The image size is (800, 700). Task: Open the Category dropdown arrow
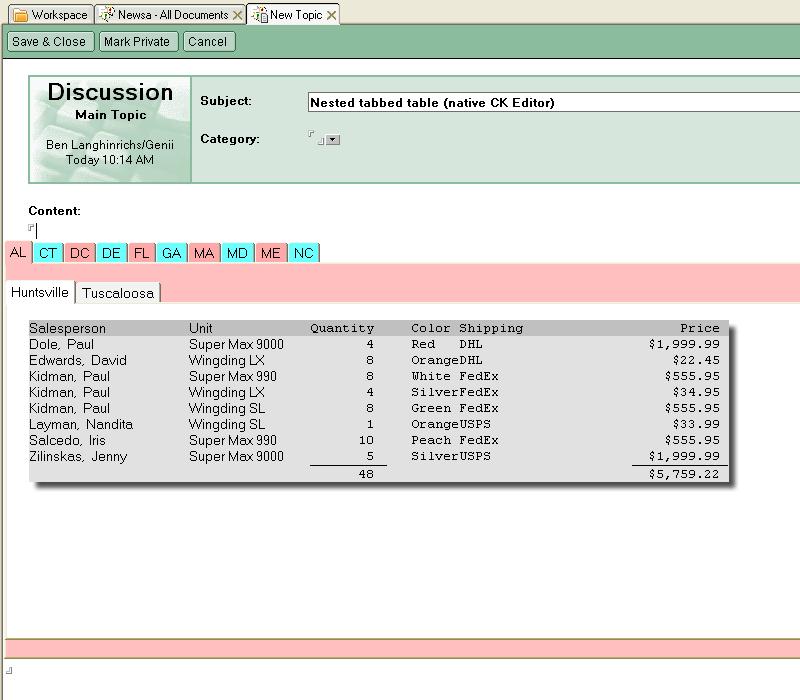[x=333, y=140]
